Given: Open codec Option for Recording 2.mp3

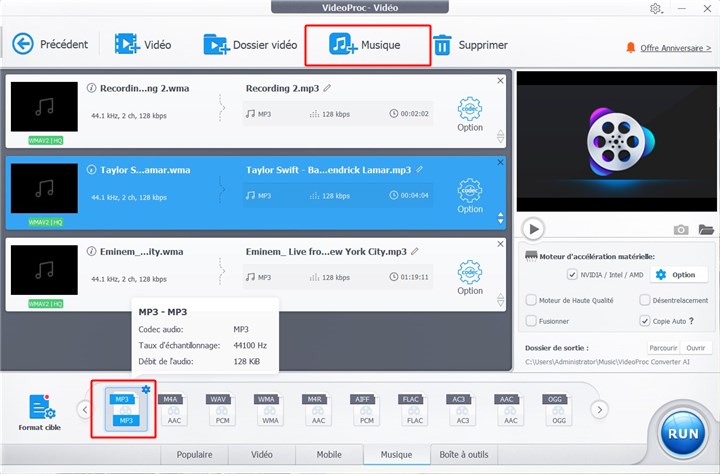Looking at the screenshot, I should 470,114.
